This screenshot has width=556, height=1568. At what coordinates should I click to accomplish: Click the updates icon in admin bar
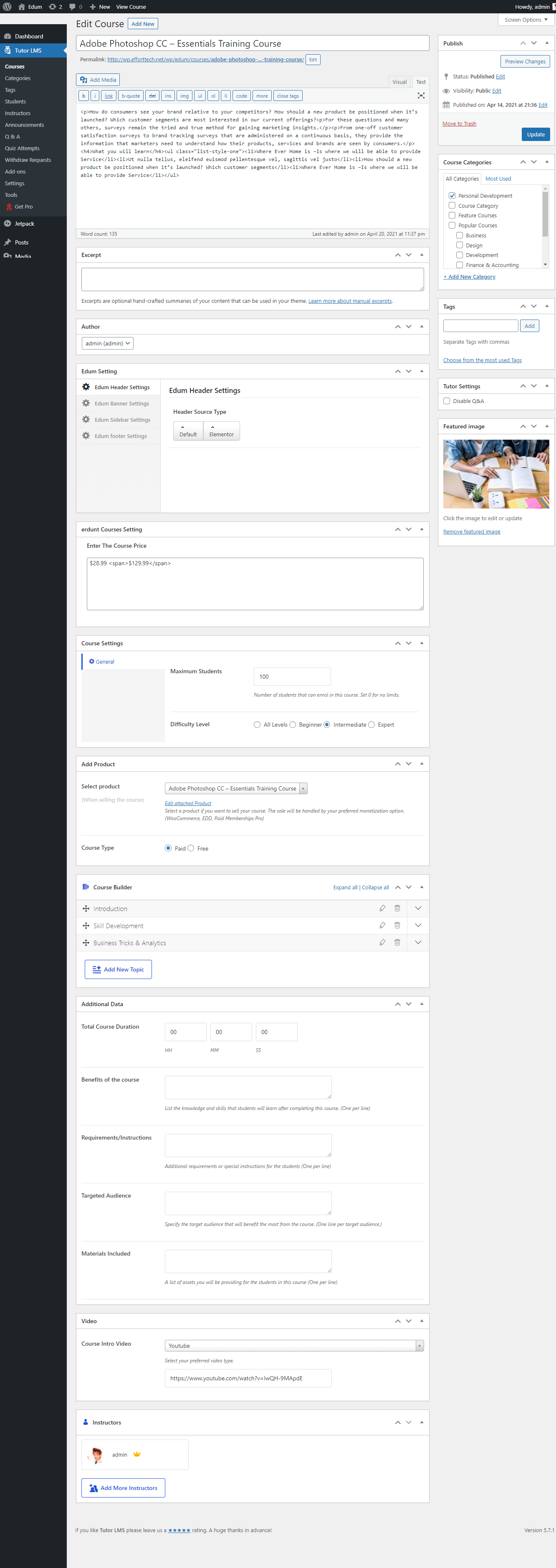point(52,7)
